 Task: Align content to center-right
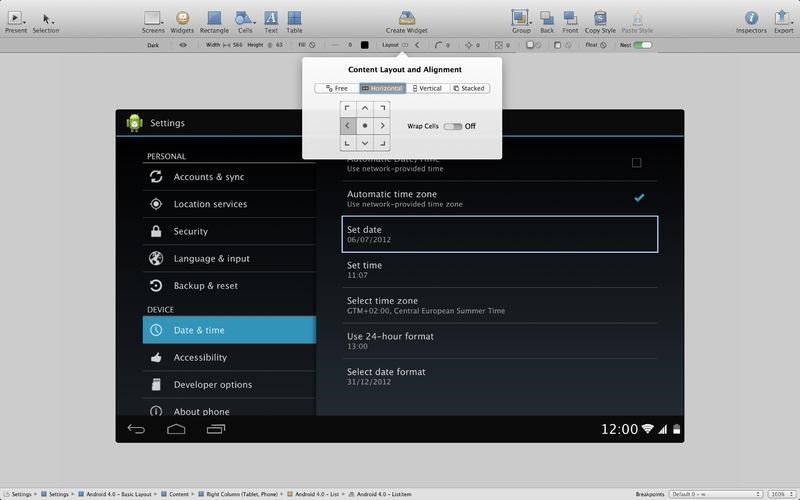pos(382,126)
